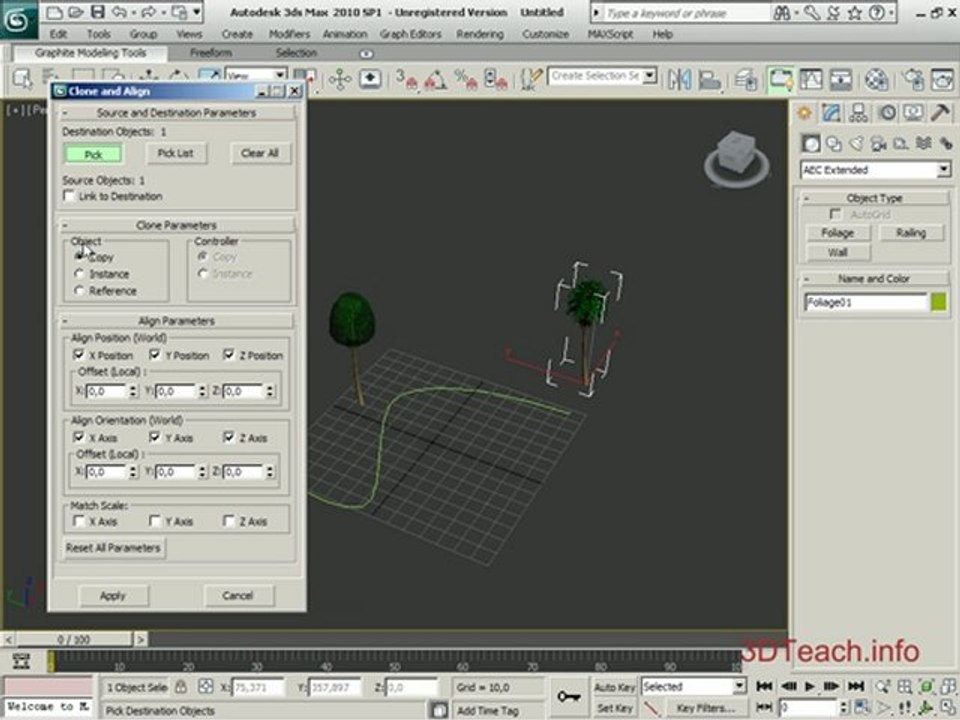Screen dimensions: 960x720
Task: Uncheck X Position in Align Position
Action: 79,354
